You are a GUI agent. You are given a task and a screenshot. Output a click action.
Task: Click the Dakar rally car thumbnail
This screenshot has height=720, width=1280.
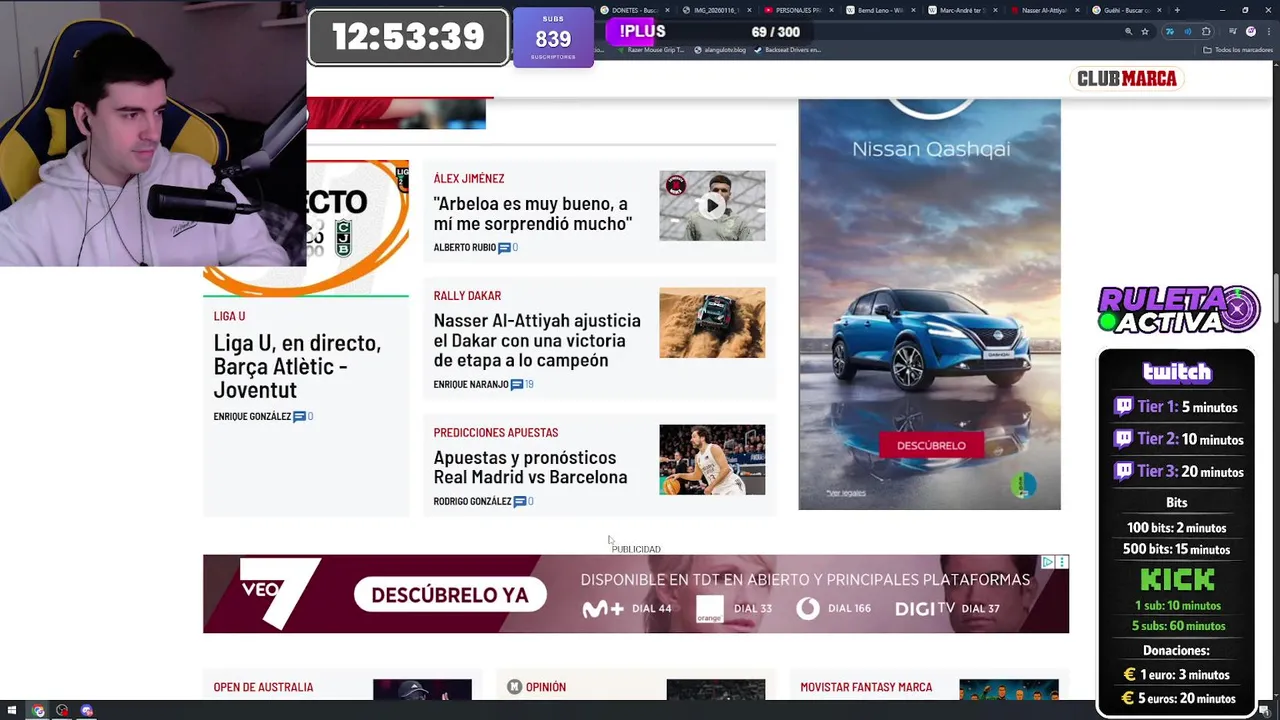712,323
